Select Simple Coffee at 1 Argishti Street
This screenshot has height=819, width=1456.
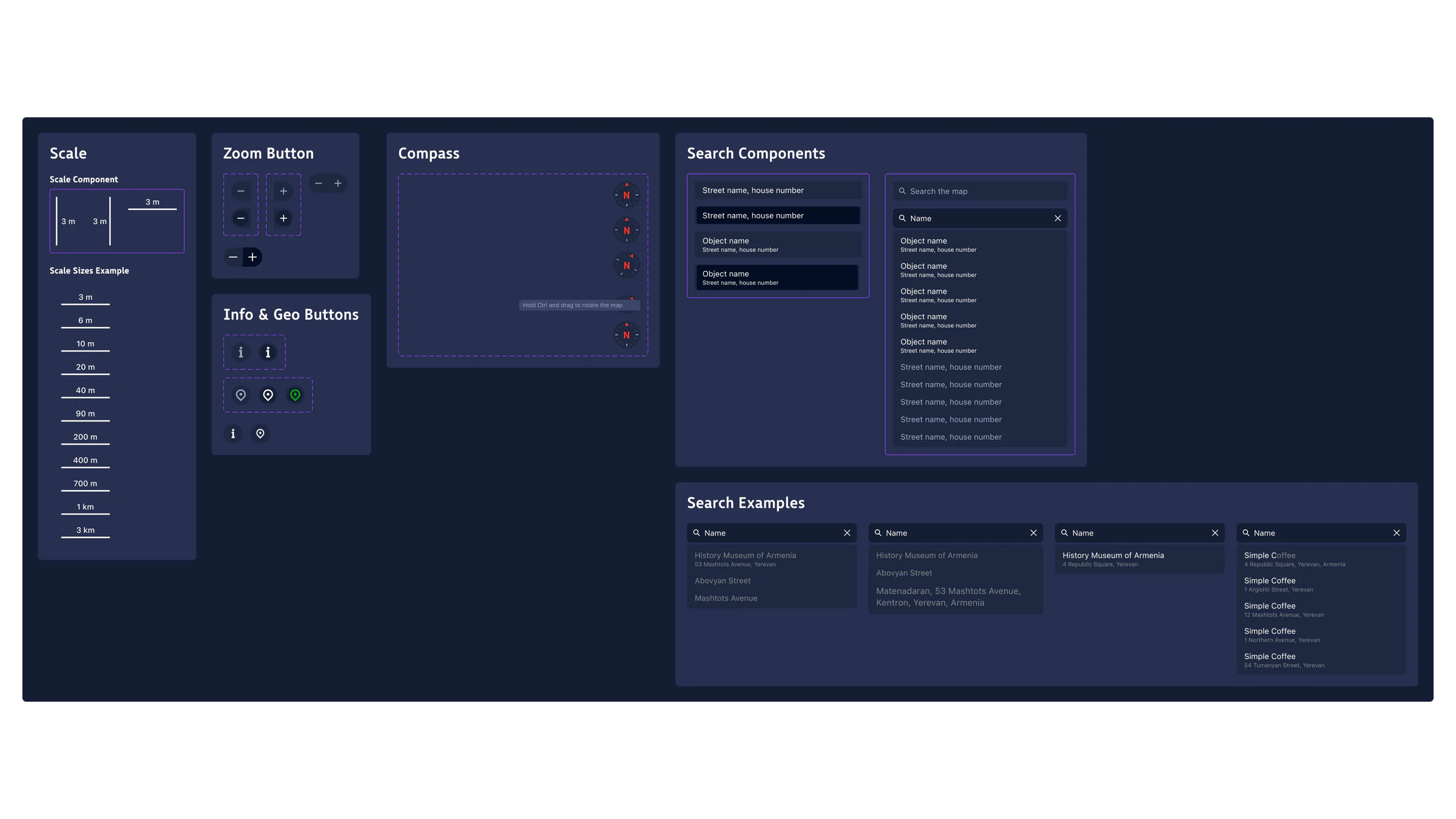[x=1321, y=584]
